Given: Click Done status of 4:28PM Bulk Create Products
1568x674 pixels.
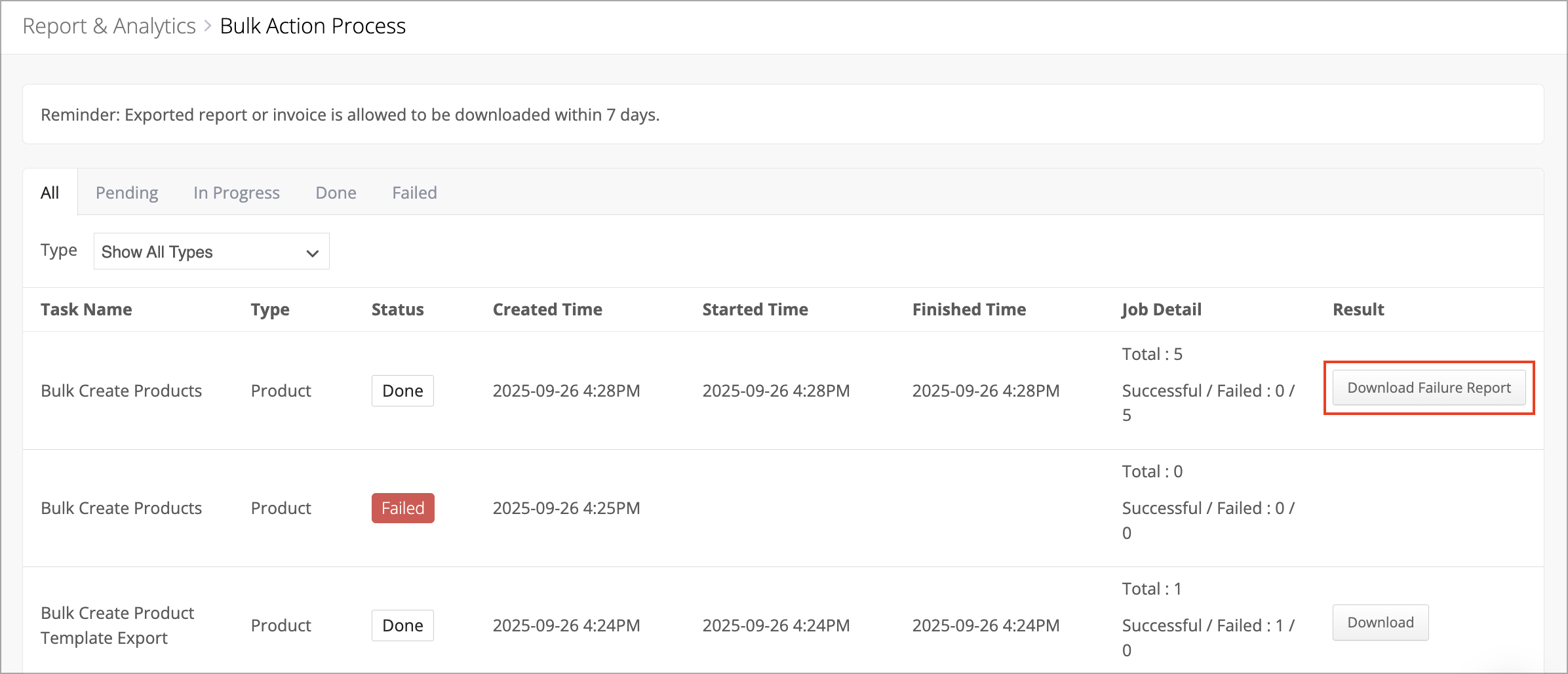Looking at the screenshot, I should [x=402, y=391].
